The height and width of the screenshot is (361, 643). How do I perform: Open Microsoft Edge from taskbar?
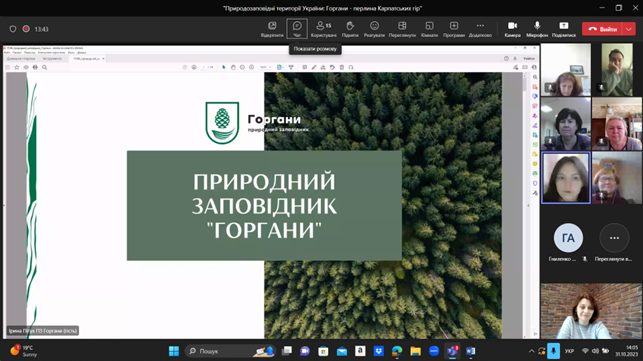tap(397, 351)
